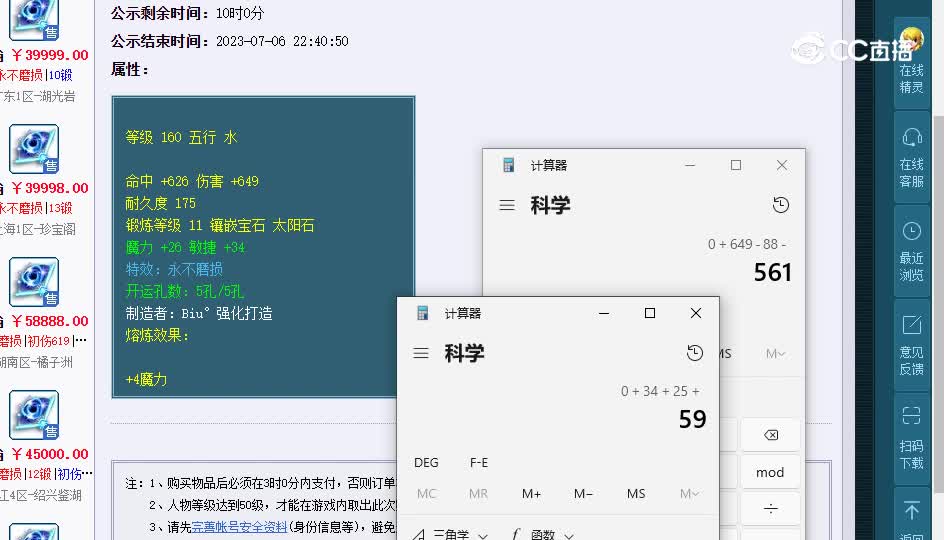Open the 完善帐号安全资料 link
Viewport: 944px width, 540px height.
tap(239, 527)
